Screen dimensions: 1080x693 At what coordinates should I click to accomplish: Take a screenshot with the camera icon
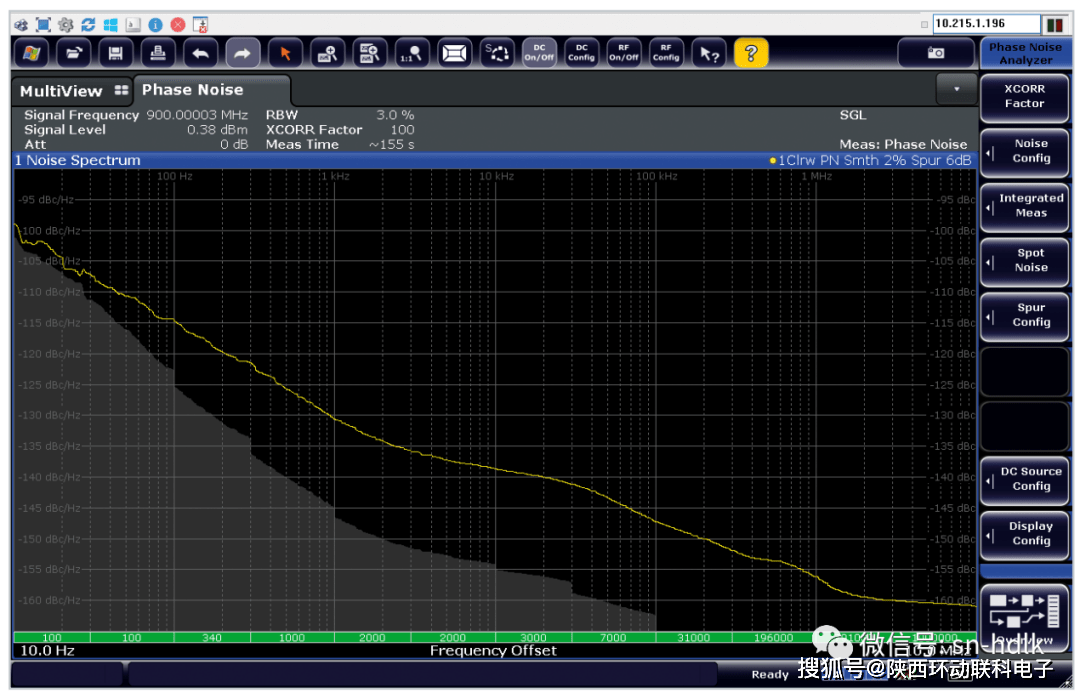tap(936, 53)
